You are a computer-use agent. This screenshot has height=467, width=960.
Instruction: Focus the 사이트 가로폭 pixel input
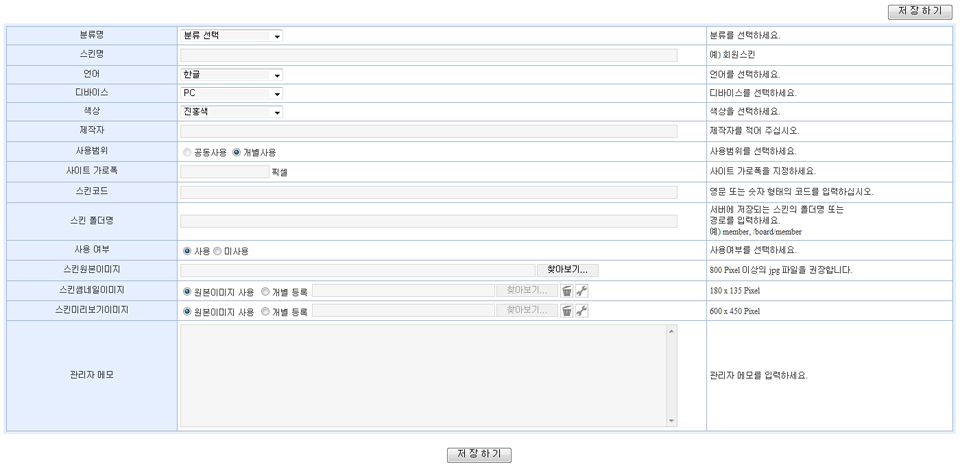tap(224, 171)
